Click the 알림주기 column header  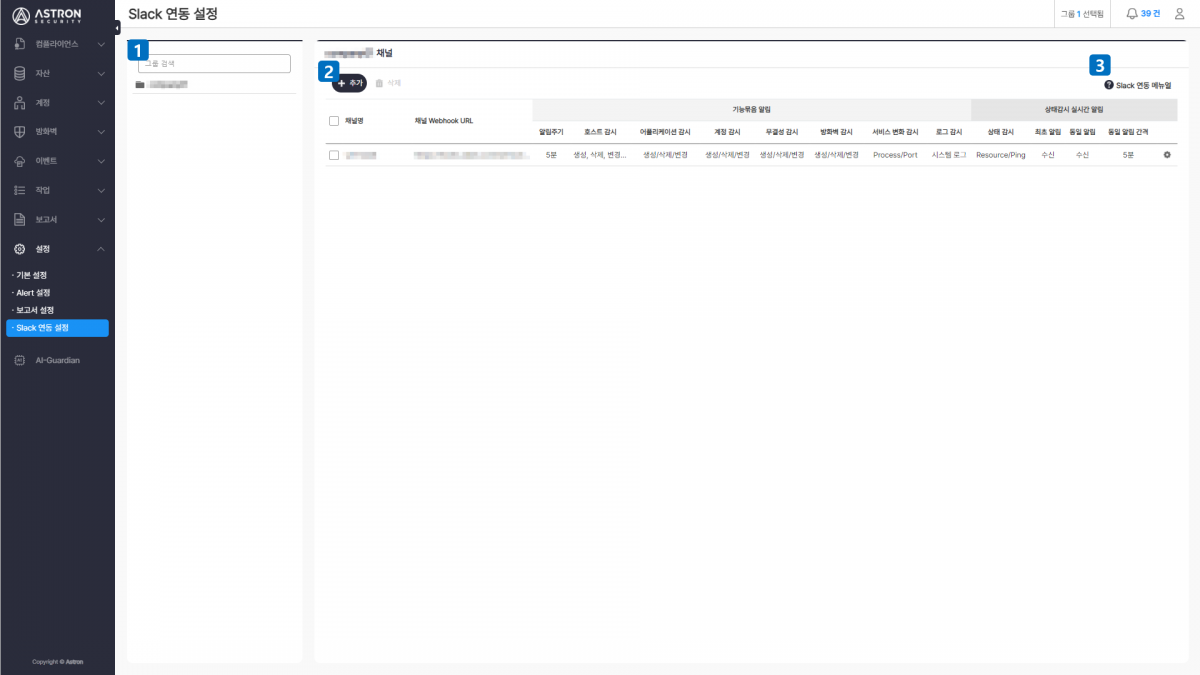tap(551, 131)
